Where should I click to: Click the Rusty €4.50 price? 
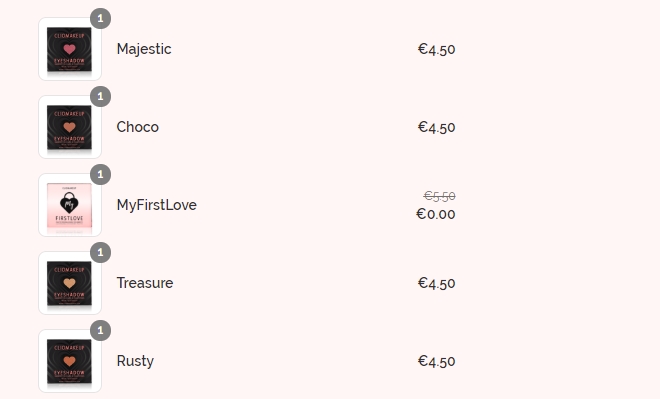[436, 361]
